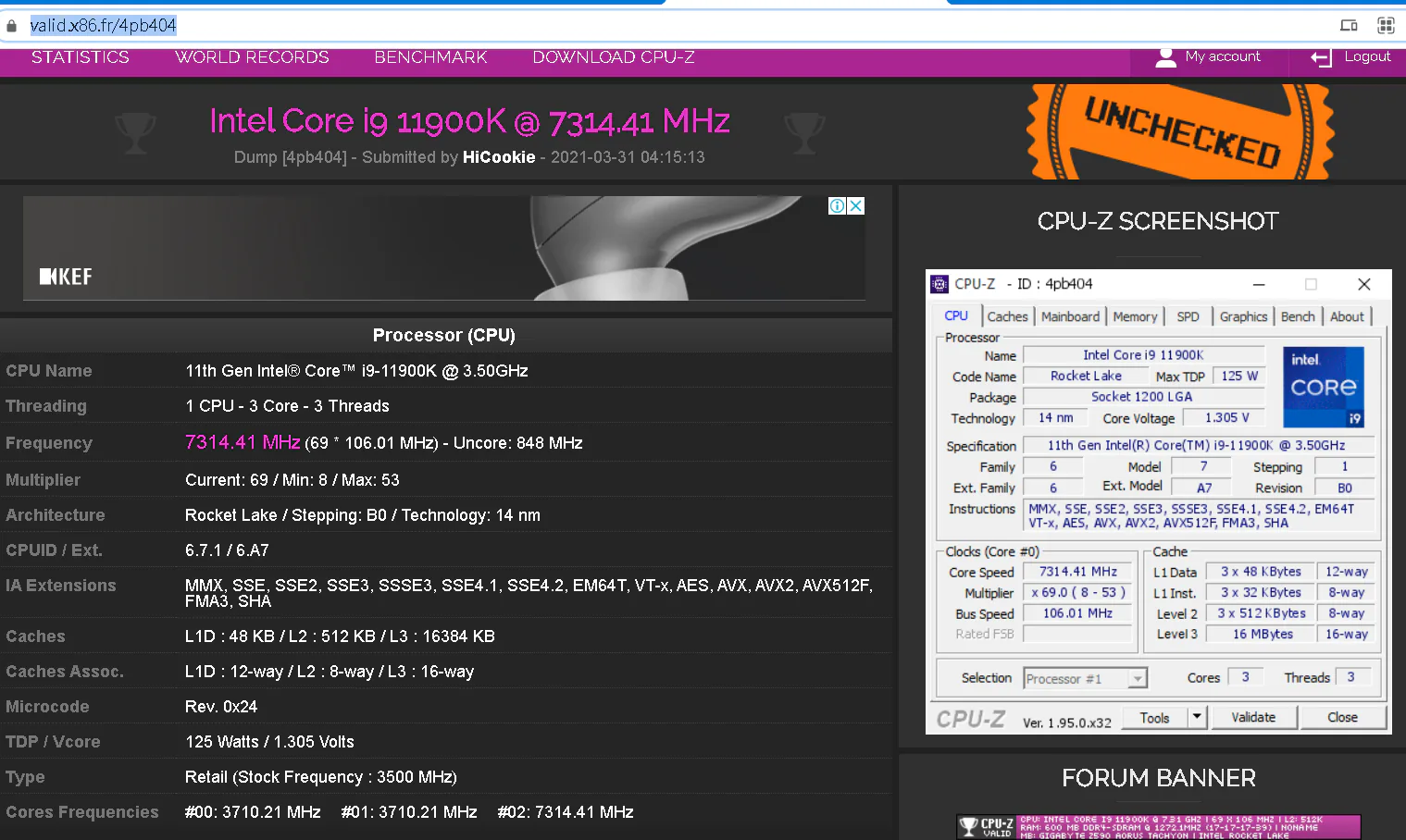The height and width of the screenshot is (840, 1406).
Task: Go to DOWNLOAD CPU-Z page
Action: click(614, 57)
